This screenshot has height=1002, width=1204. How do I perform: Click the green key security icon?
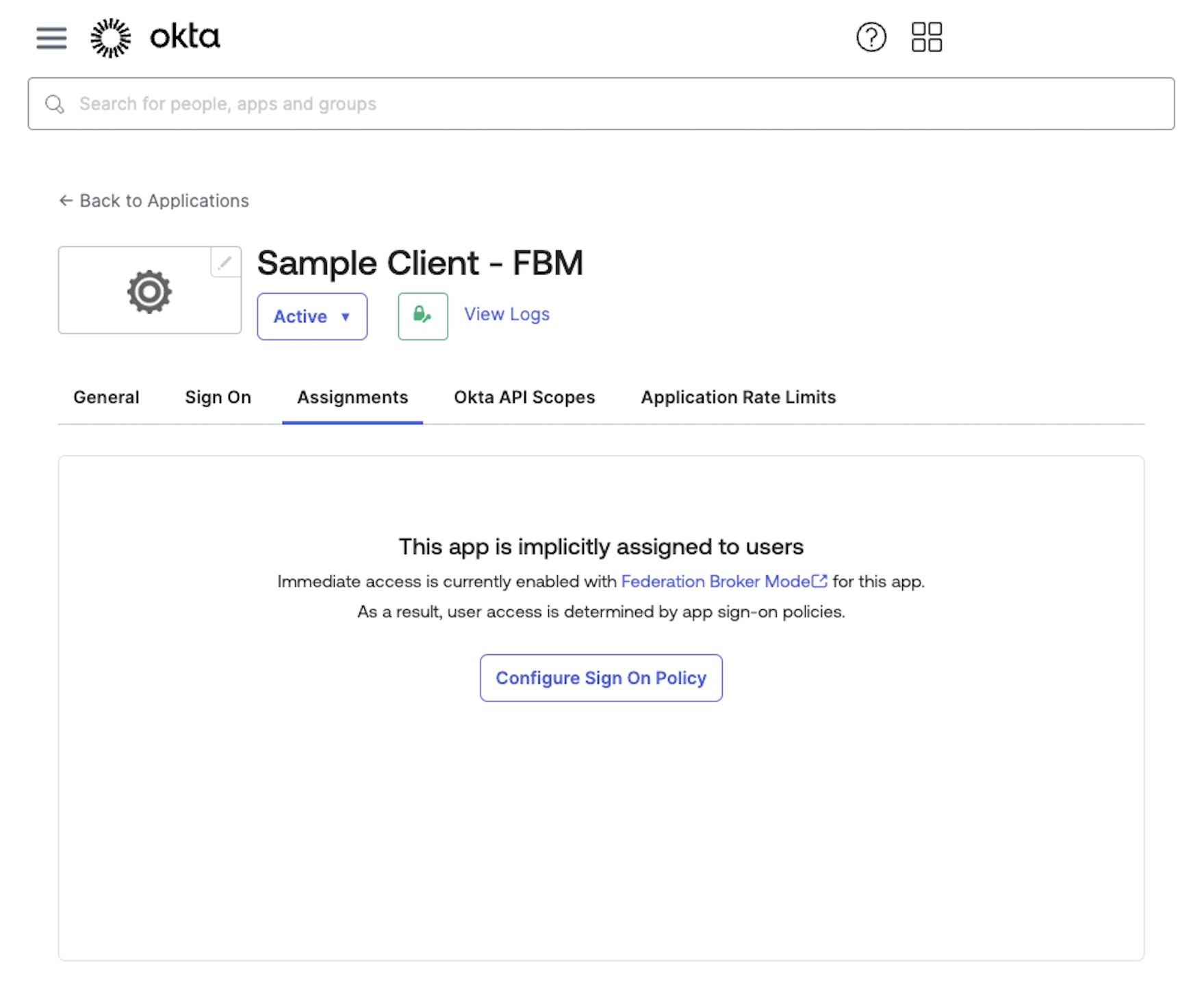422,316
